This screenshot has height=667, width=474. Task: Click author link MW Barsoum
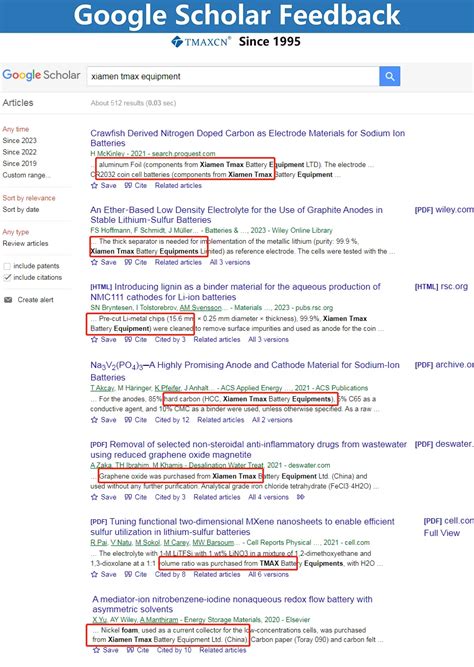point(213,542)
